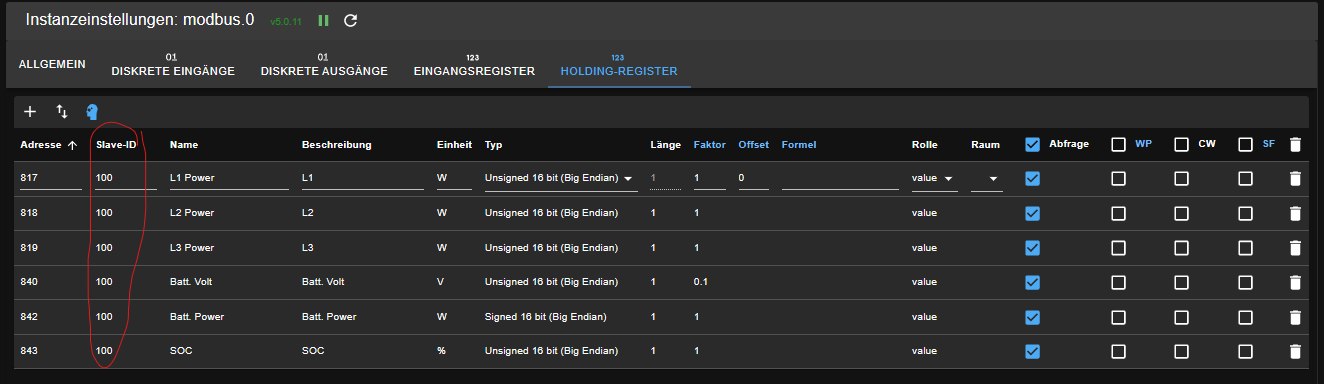Open Typ dropdown in L1 Power row
The height and width of the screenshot is (384, 1324).
click(x=561, y=179)
